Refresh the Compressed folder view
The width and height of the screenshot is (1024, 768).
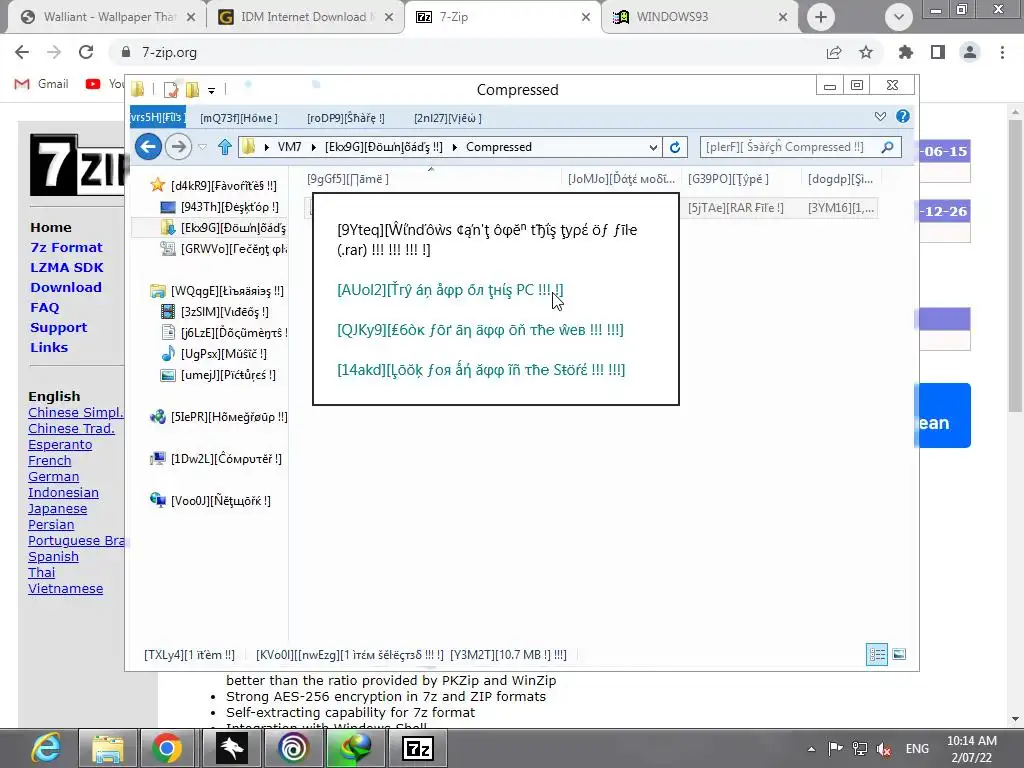click(675, 147)
